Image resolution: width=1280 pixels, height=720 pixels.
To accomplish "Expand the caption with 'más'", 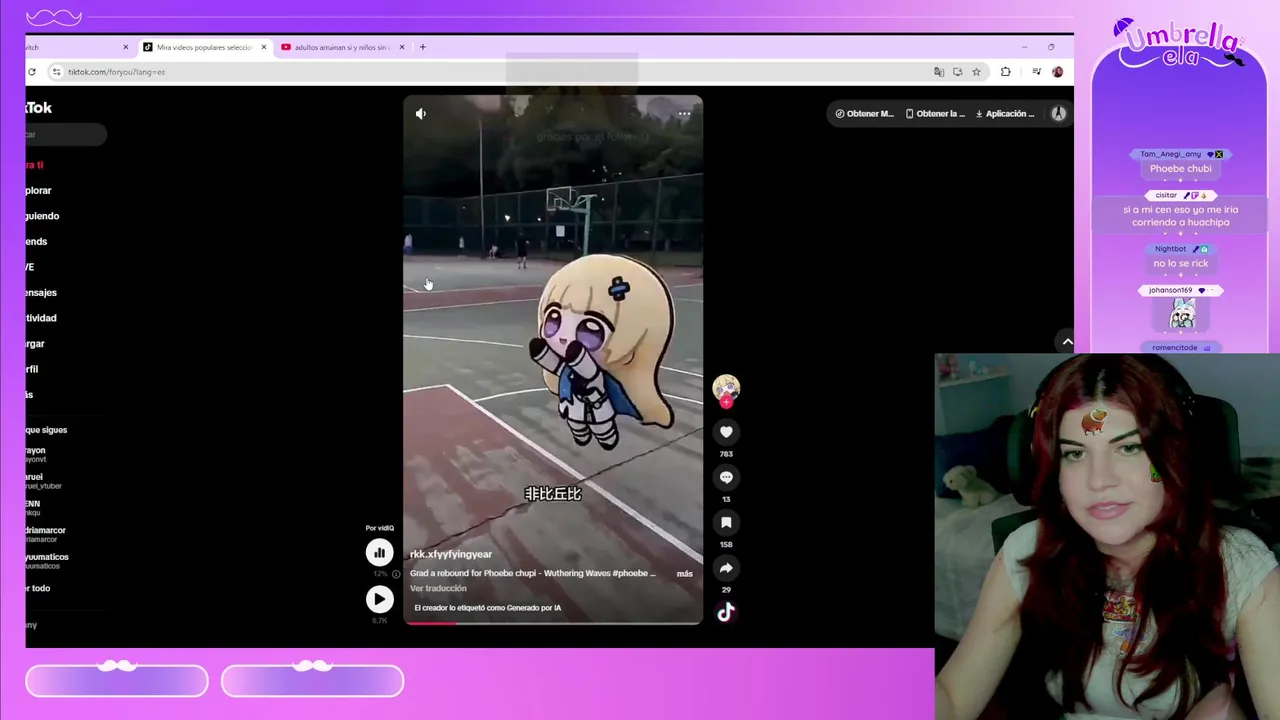I will pyautogui.click(x=684, y=574).
